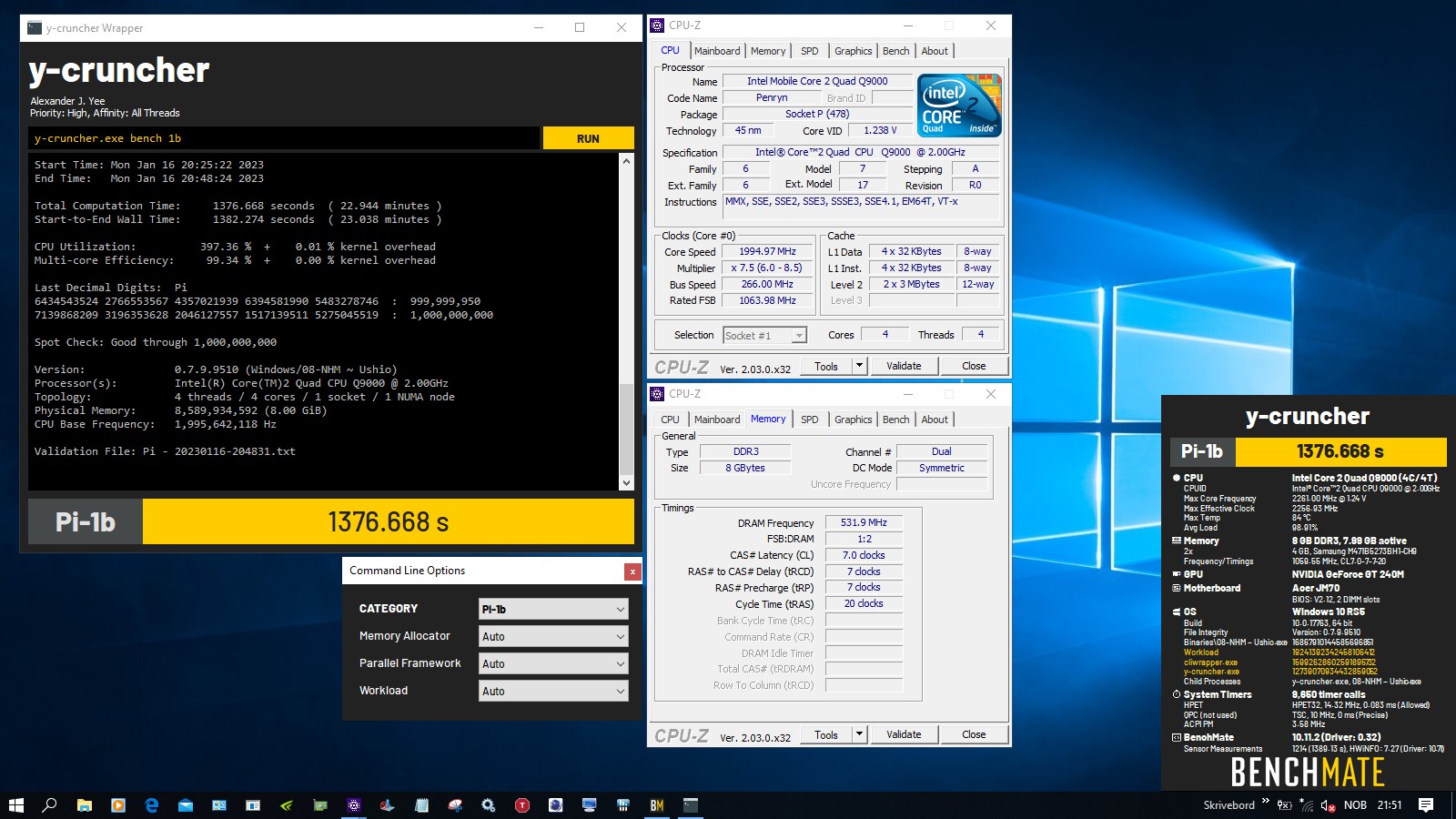Switch to CPU tab in lower CPU-Z window
This screenshot has width=1456, height=819.
point(671,420)
